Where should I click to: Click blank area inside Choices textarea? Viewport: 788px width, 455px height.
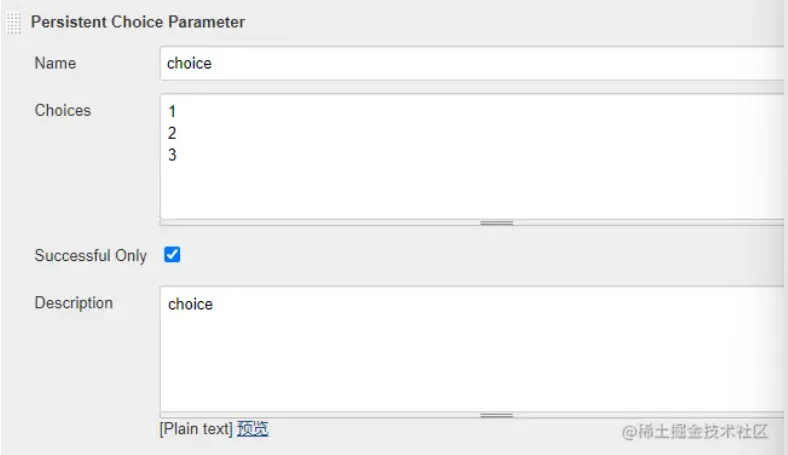[470, 185]
